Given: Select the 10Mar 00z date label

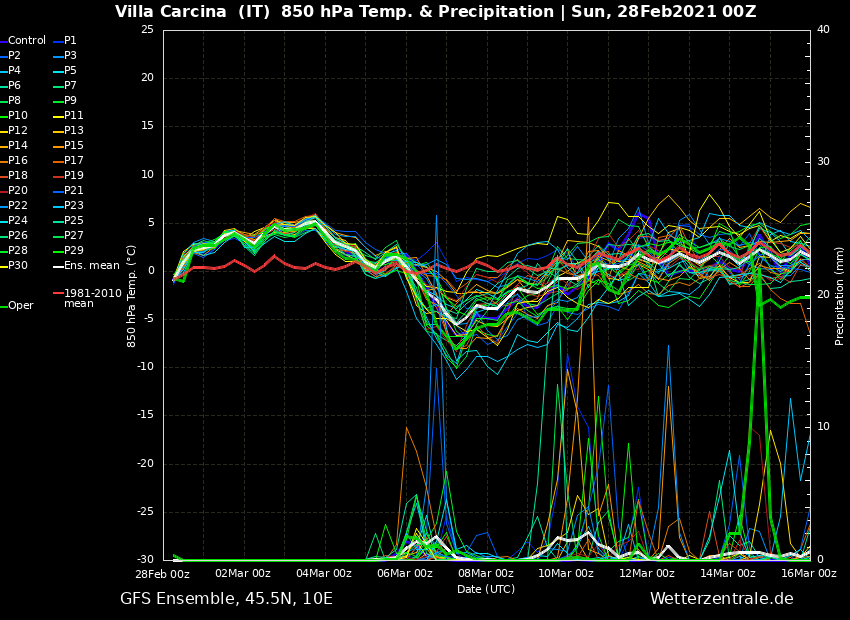Looking at the screenshot, I should [x=566, y=574].
